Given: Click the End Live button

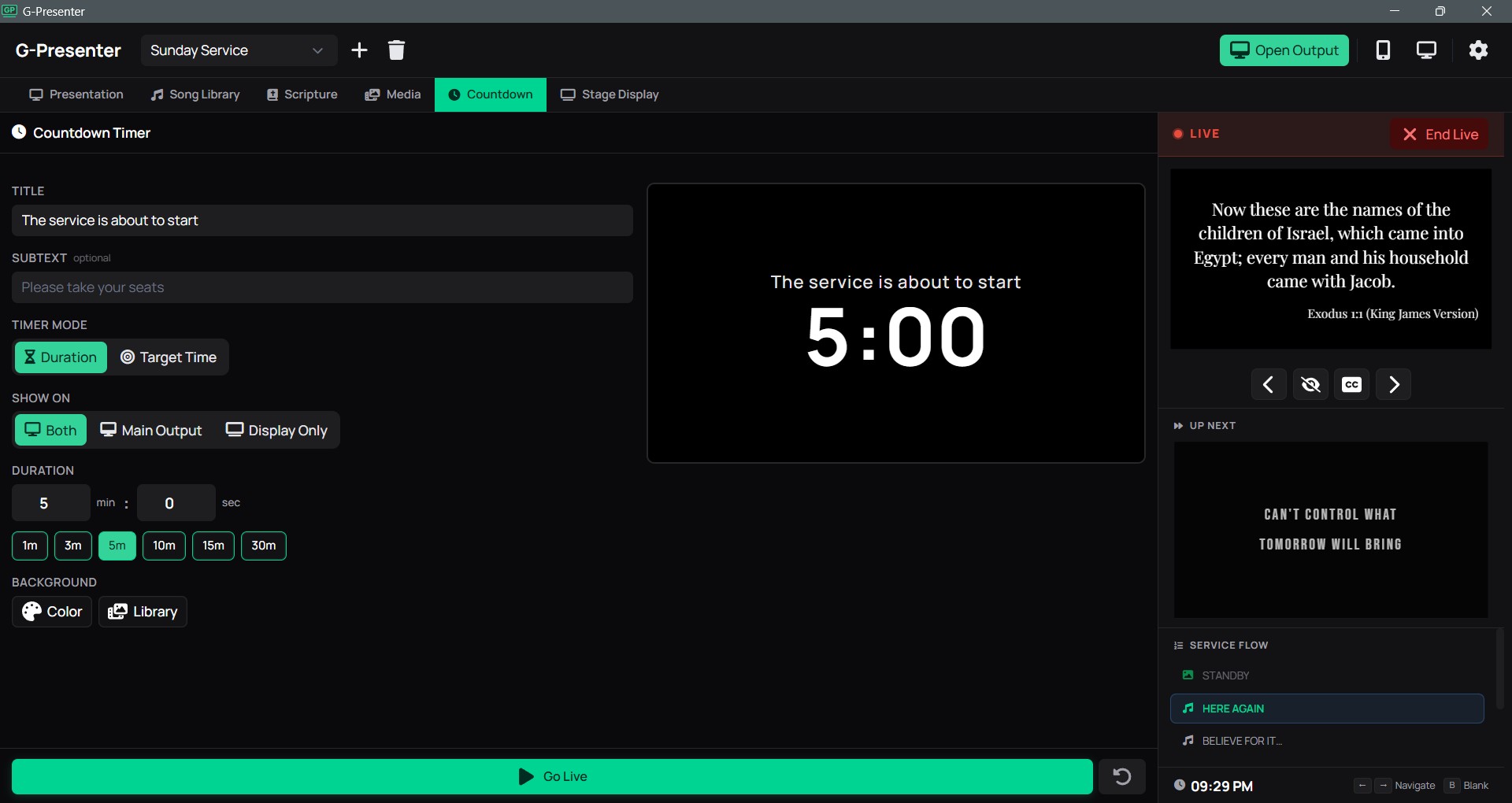Looking at the screenshot, I should pyautogui.click(x=1440, y=134).
